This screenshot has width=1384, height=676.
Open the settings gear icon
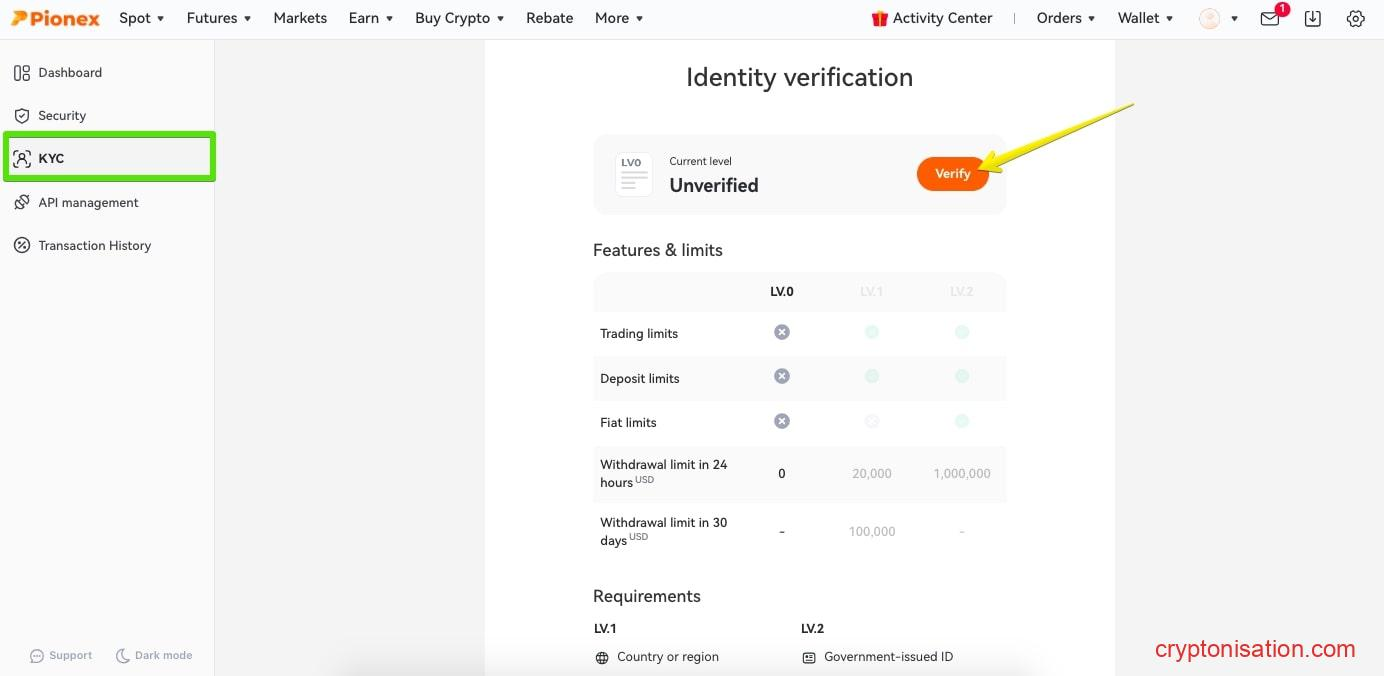[1355, 18]
